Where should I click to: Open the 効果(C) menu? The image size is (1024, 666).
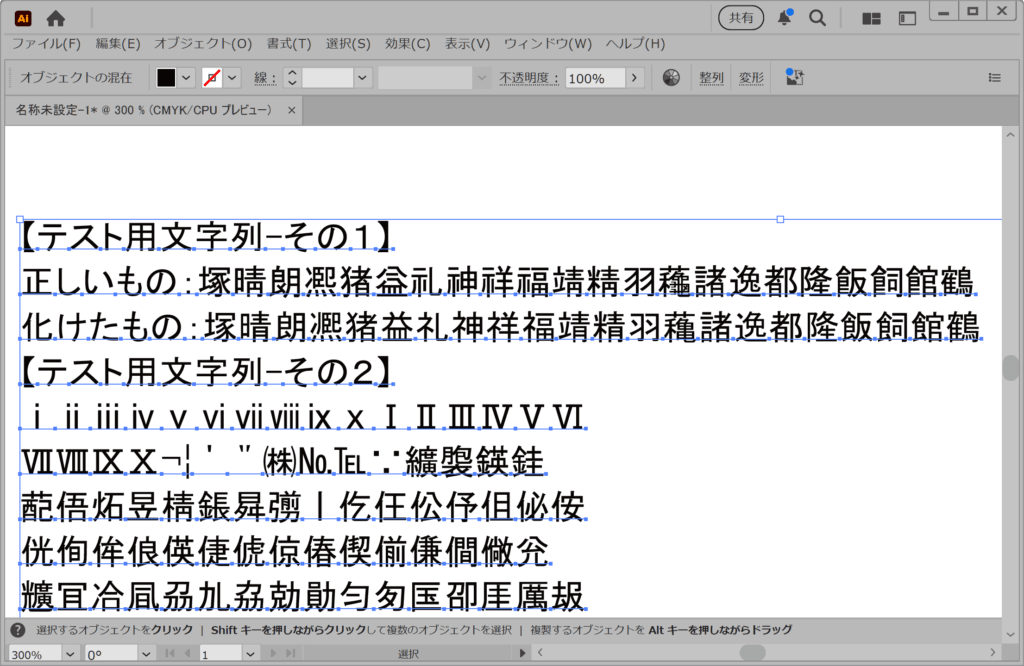407,44
